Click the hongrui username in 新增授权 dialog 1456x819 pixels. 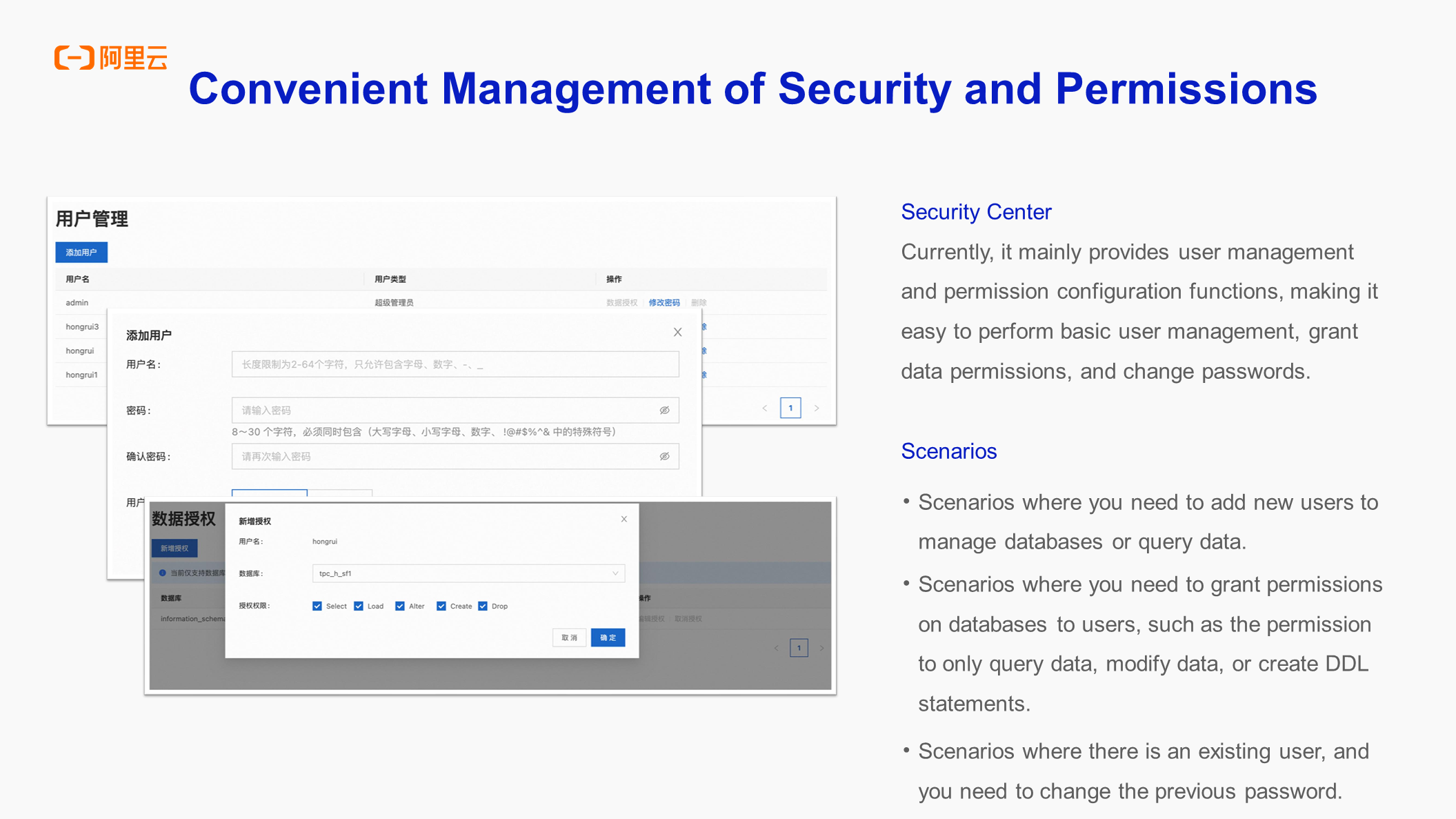coord(325,542)
